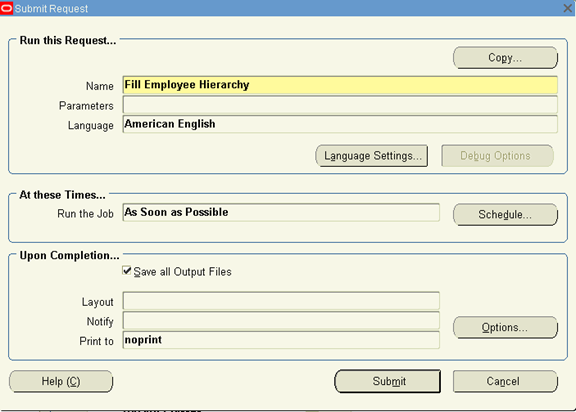
Task: Click the Language field showing American English
Action: click(340, 124)
